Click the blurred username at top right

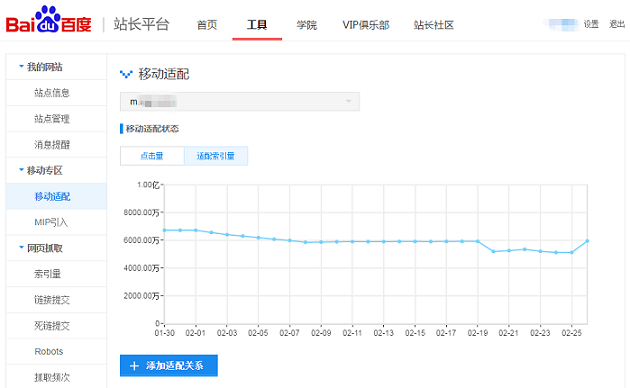pos(562,25)
